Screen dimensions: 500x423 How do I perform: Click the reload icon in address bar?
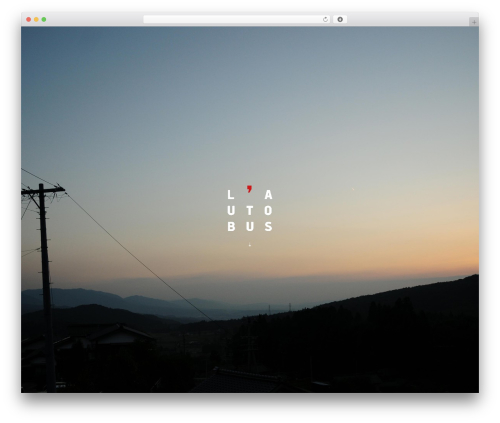(x=325, y=20)
